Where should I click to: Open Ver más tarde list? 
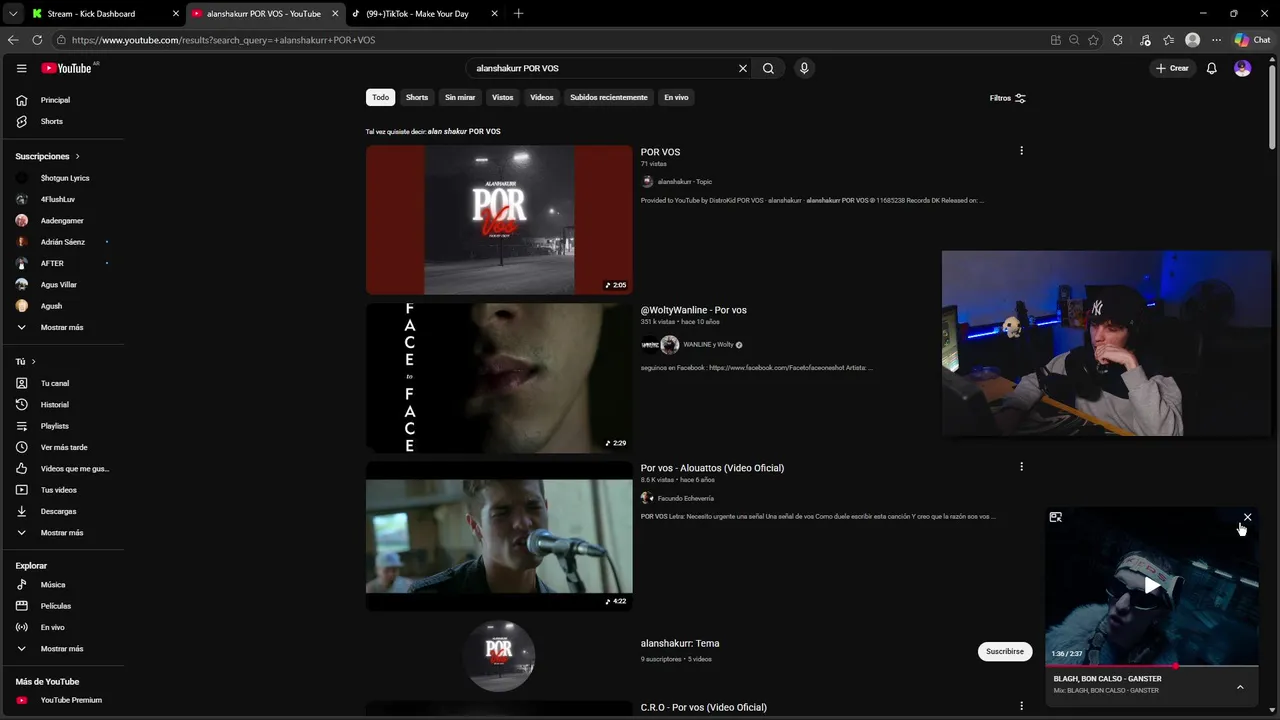pos(62,447)
